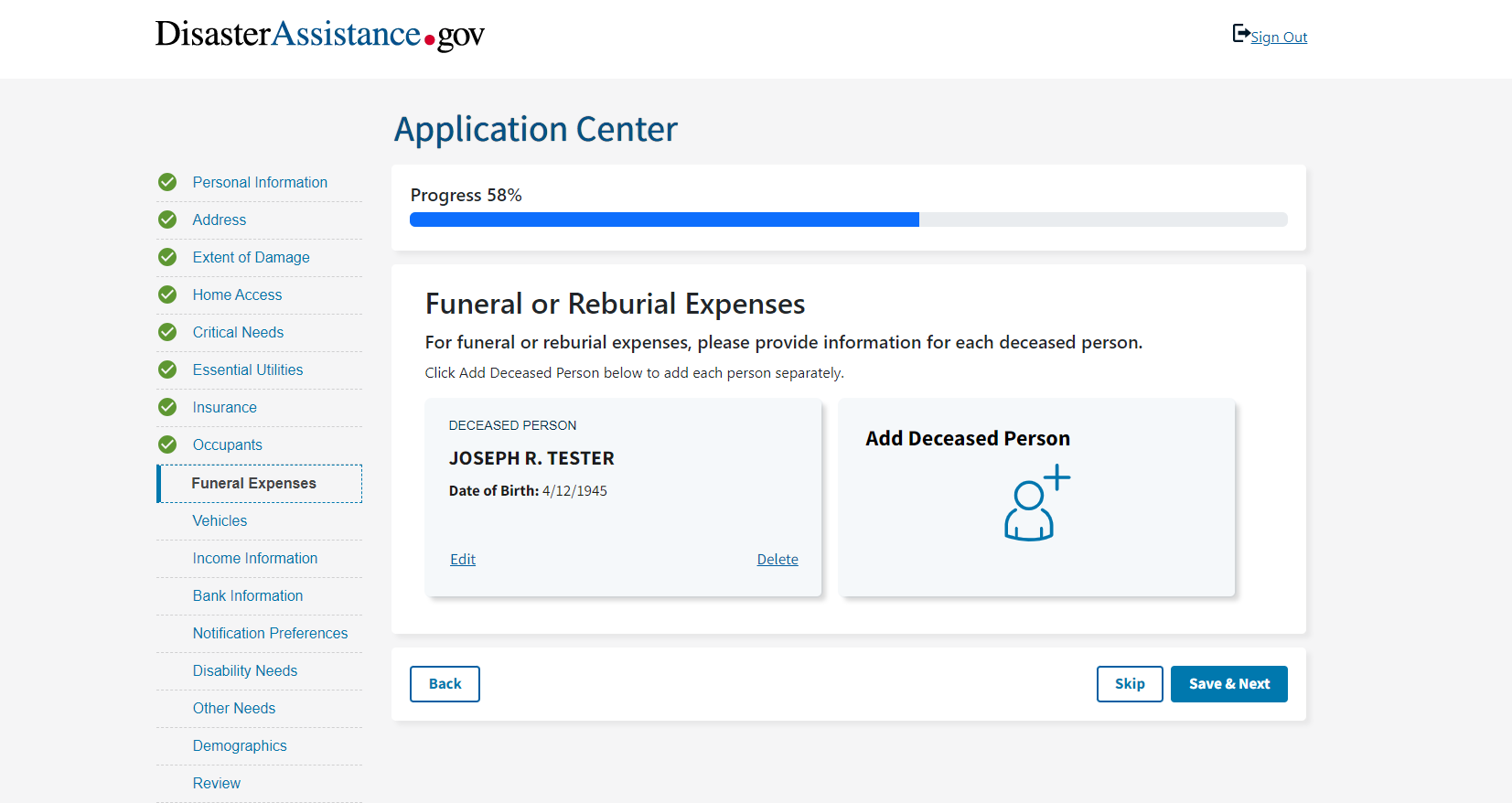Delete the Joseph R. Tester entry
1512x803 pixels.
coord(777,559)
